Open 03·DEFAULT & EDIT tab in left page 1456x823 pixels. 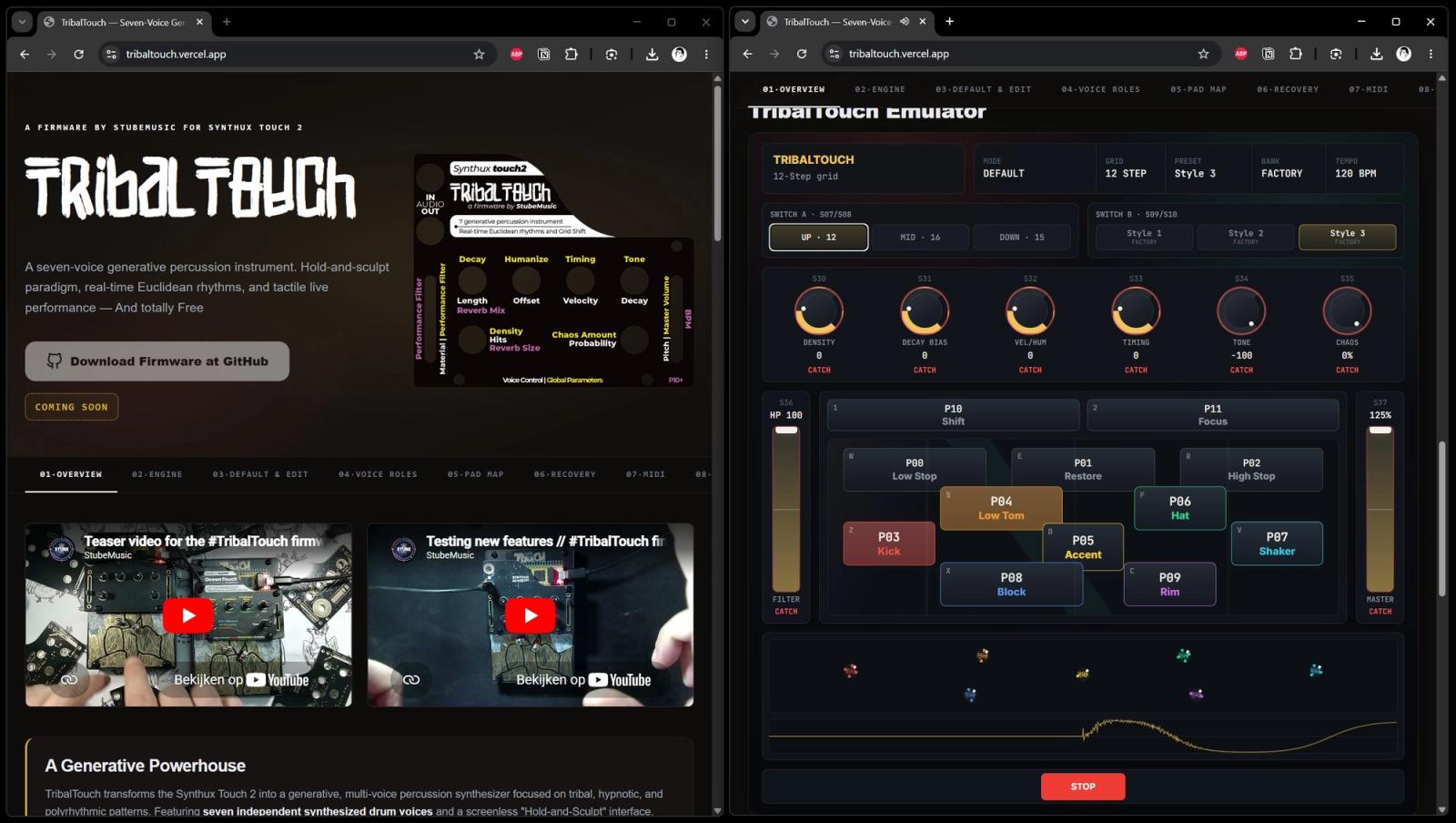tap(260, 474)
